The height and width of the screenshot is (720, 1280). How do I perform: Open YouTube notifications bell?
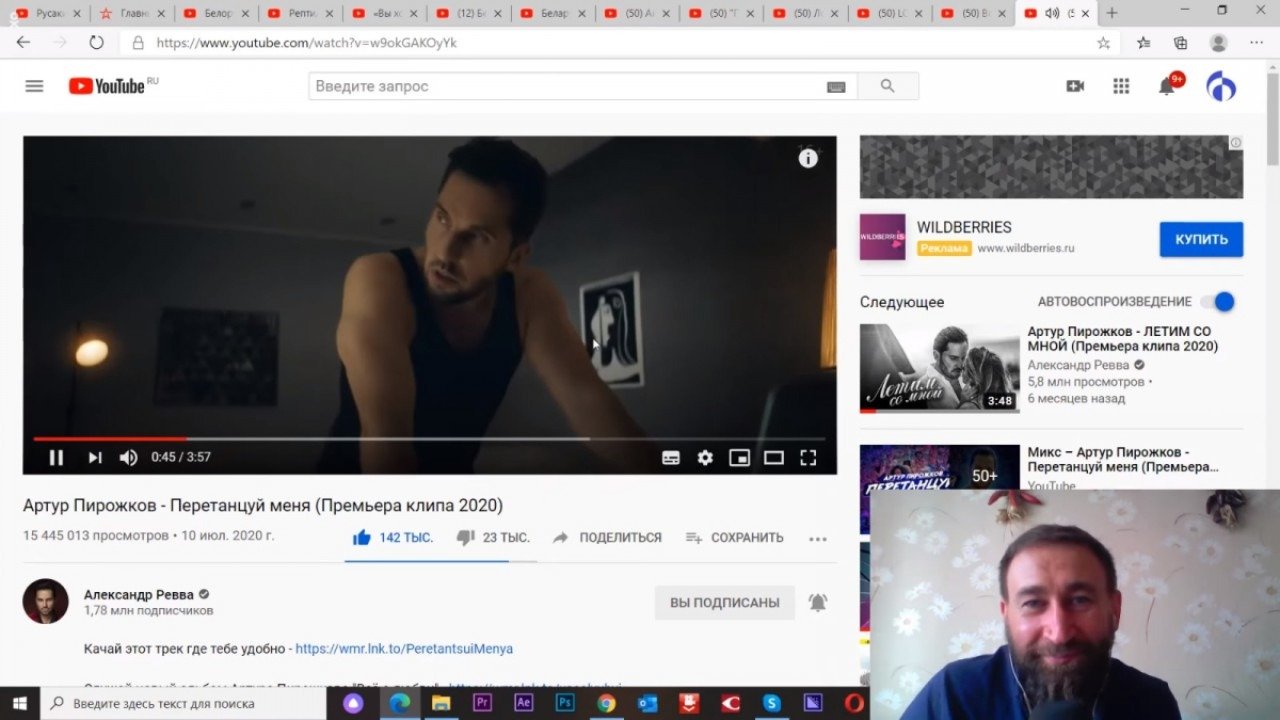1166,86
